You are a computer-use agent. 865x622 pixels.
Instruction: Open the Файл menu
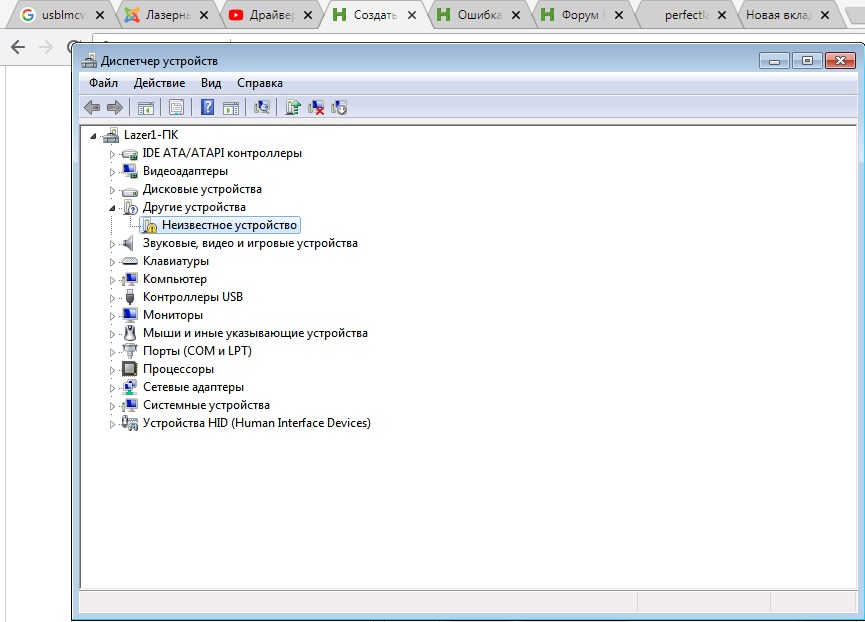tap(103, 83)
